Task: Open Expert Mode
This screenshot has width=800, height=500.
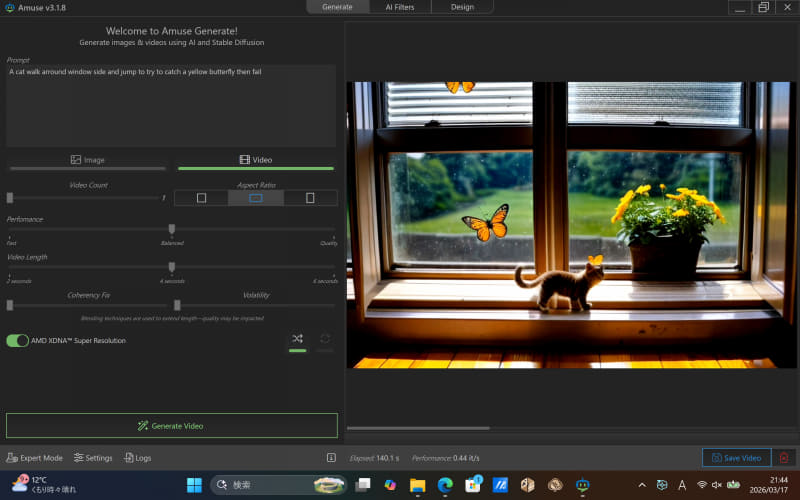Action: pyautogui.click(x=35, y=458)
